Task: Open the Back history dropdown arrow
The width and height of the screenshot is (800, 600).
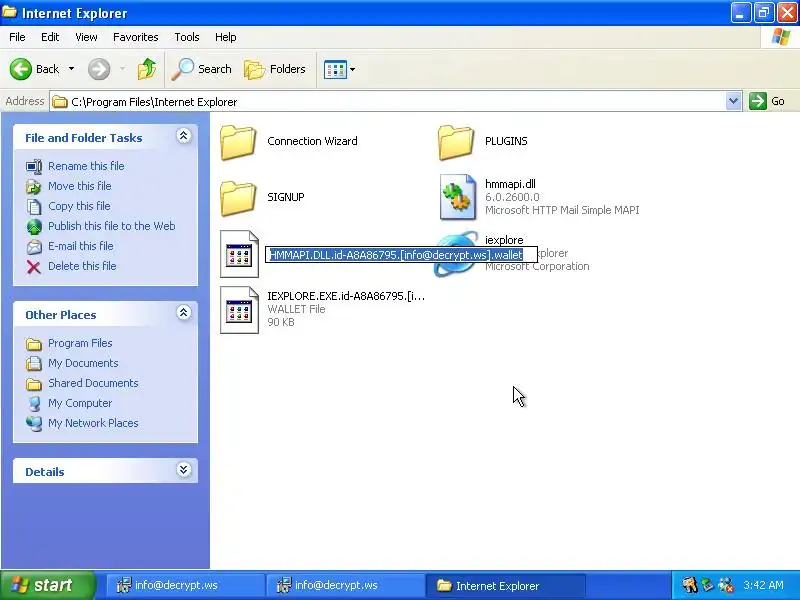Action: pyautogui.click(x=71, y=69)
